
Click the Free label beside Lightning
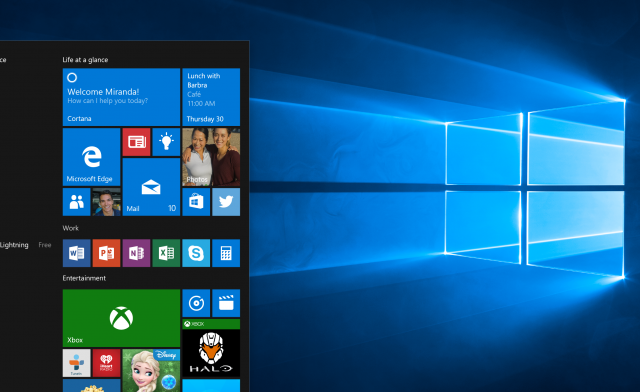coord(45,245)
